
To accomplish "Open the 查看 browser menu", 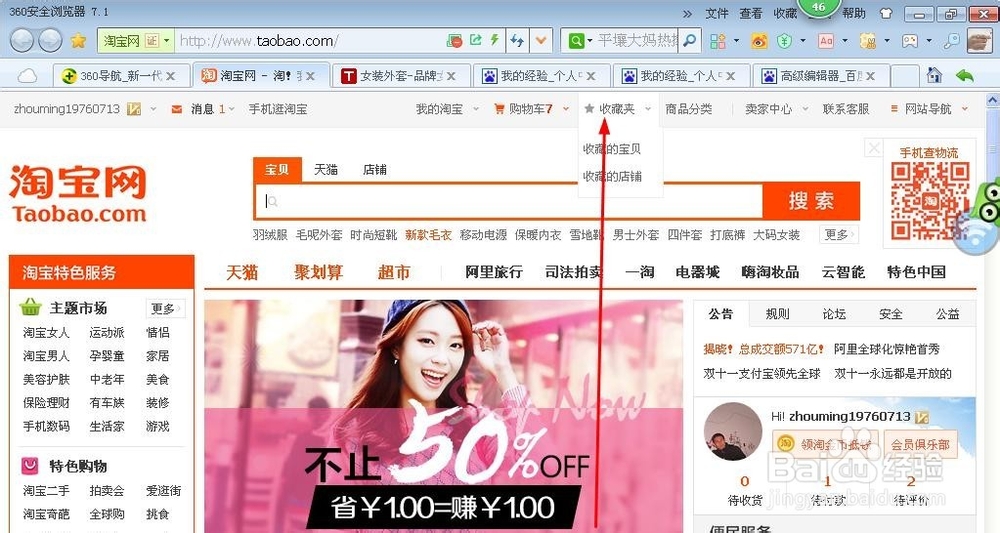I will point(751,13).
